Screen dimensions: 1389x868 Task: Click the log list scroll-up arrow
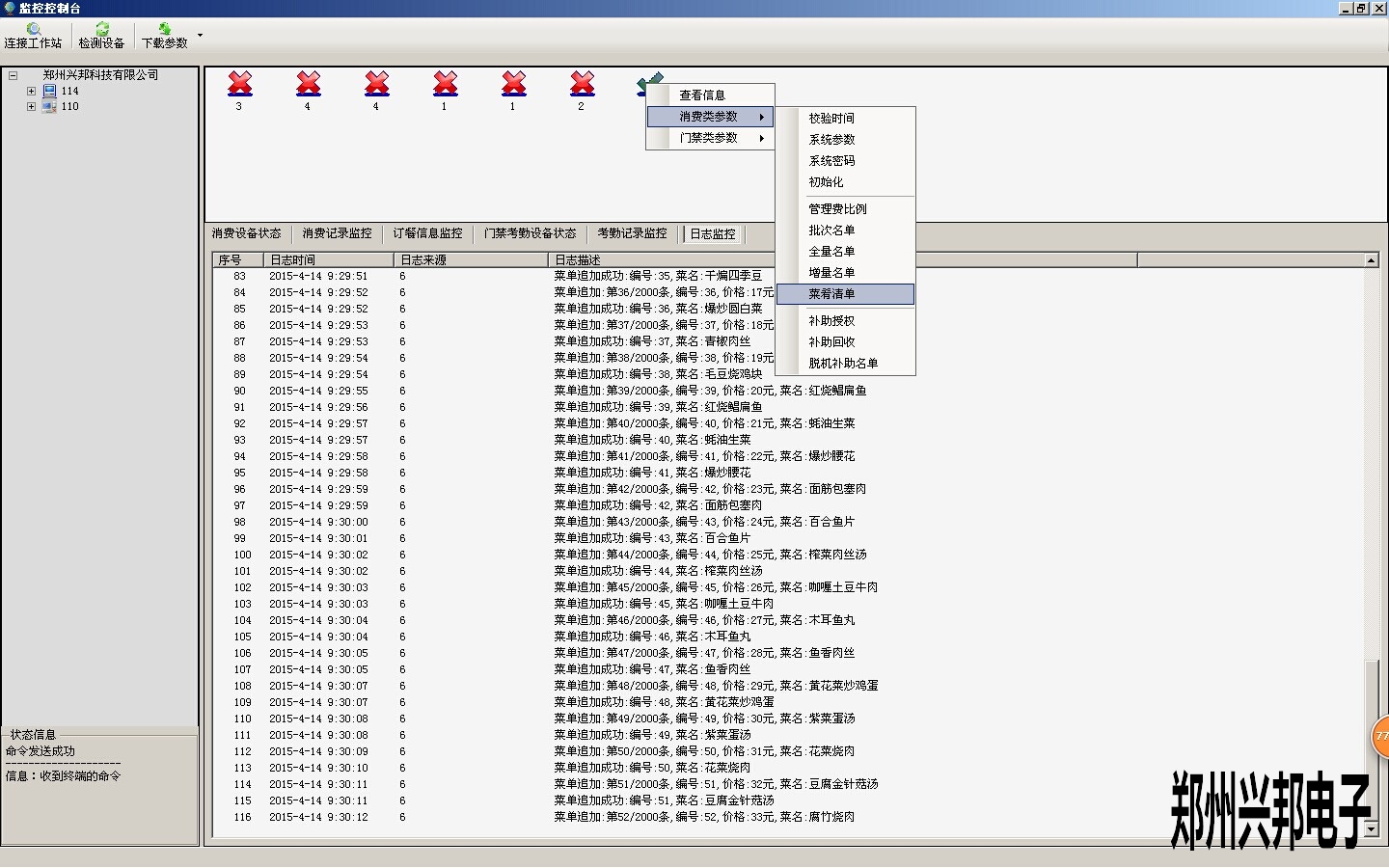(1371, 260)
